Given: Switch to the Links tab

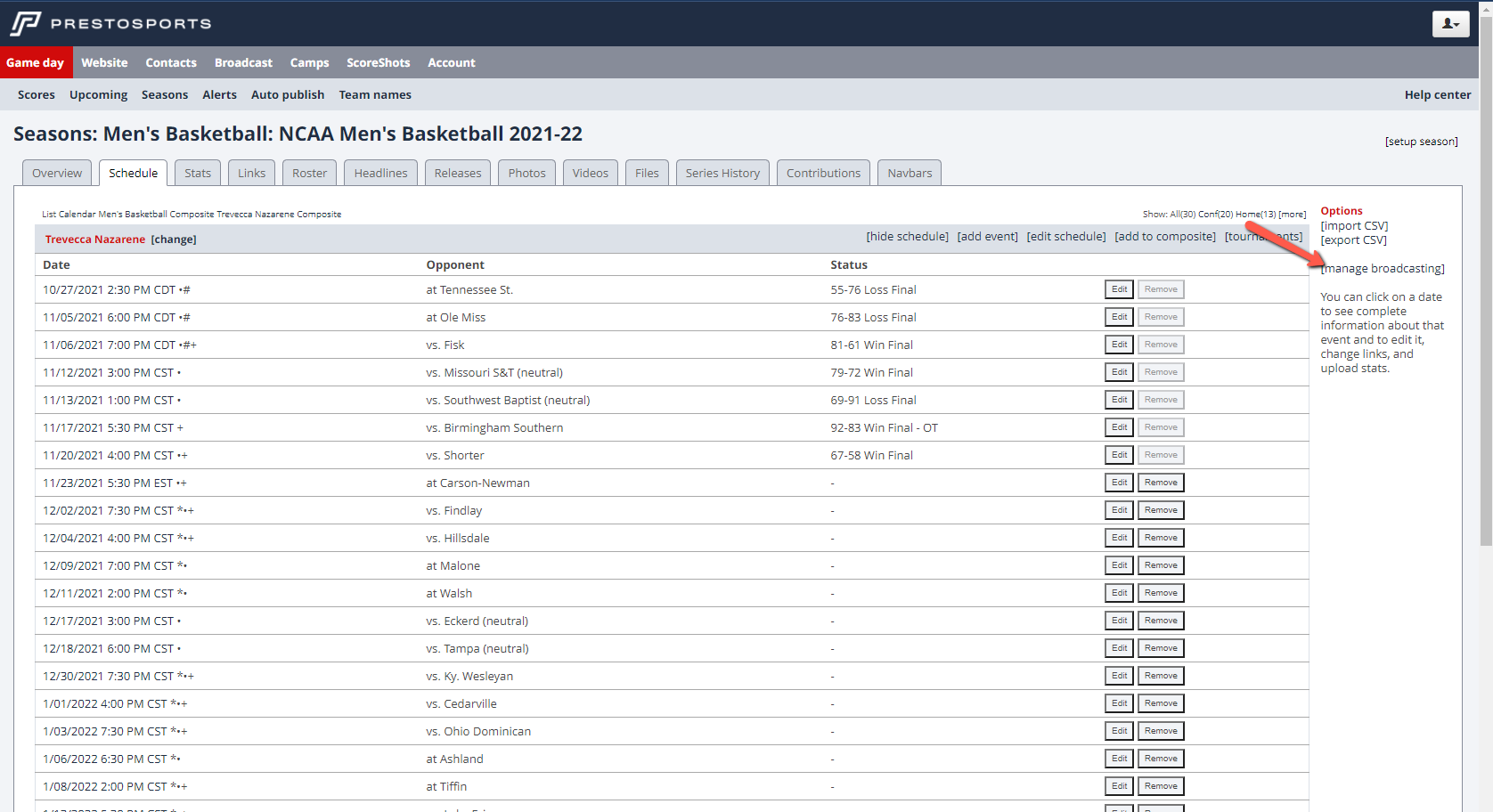Looking at the screenshot, I should [x=251, y=173].
